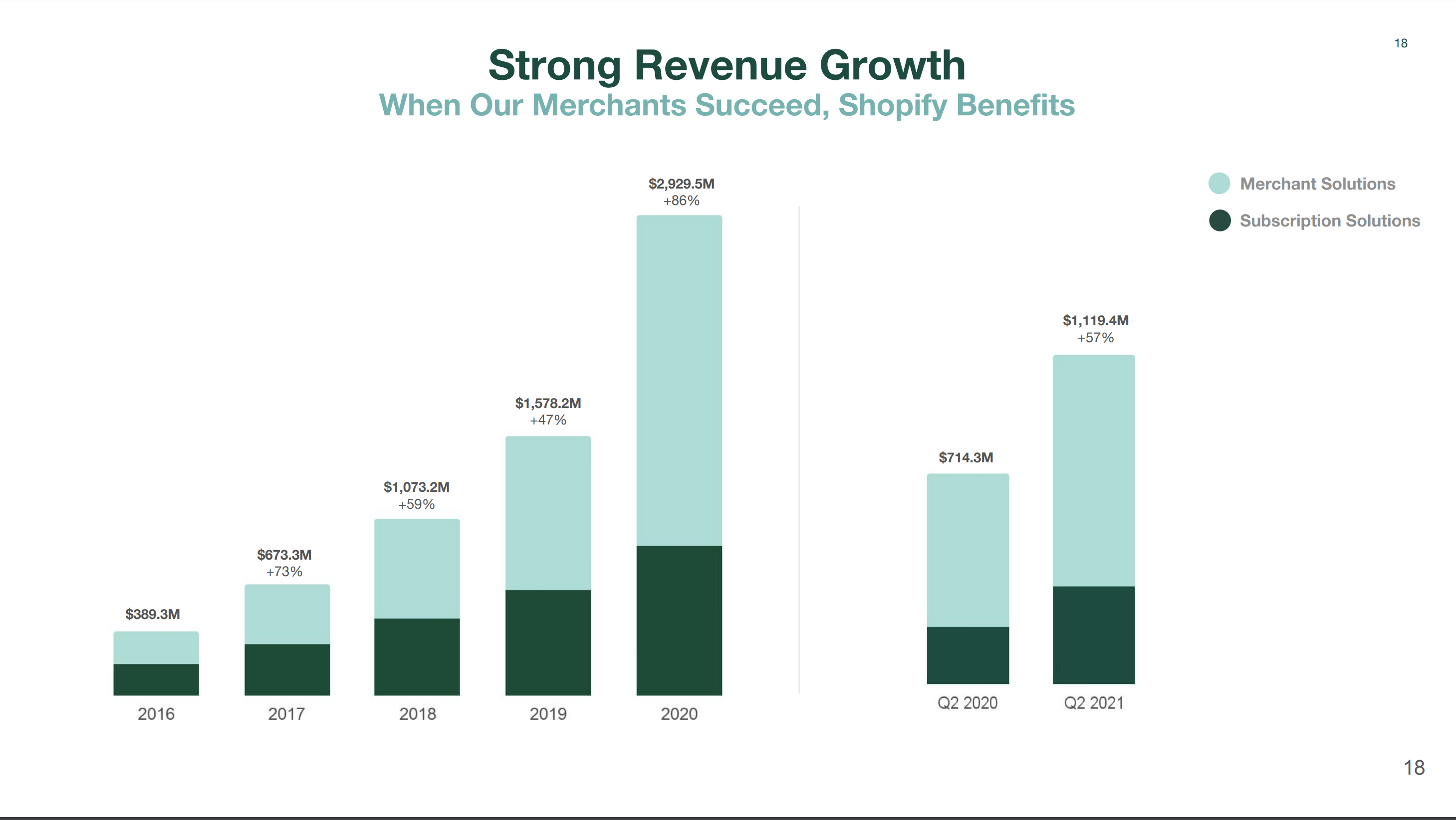Click the 2017 Subscription Solutions bar segment

coord(287,670)
